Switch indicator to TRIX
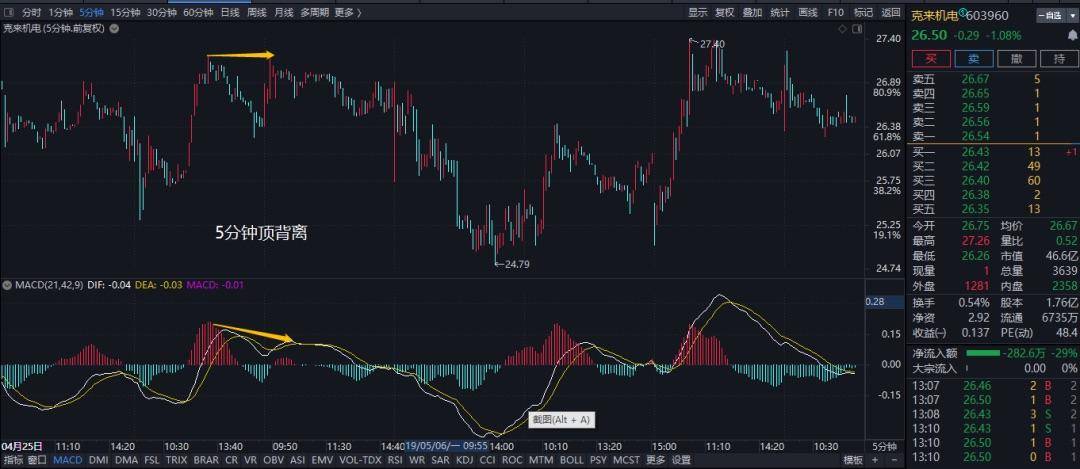The height and width of the screenshot is (469, 1080). [176, 460]
